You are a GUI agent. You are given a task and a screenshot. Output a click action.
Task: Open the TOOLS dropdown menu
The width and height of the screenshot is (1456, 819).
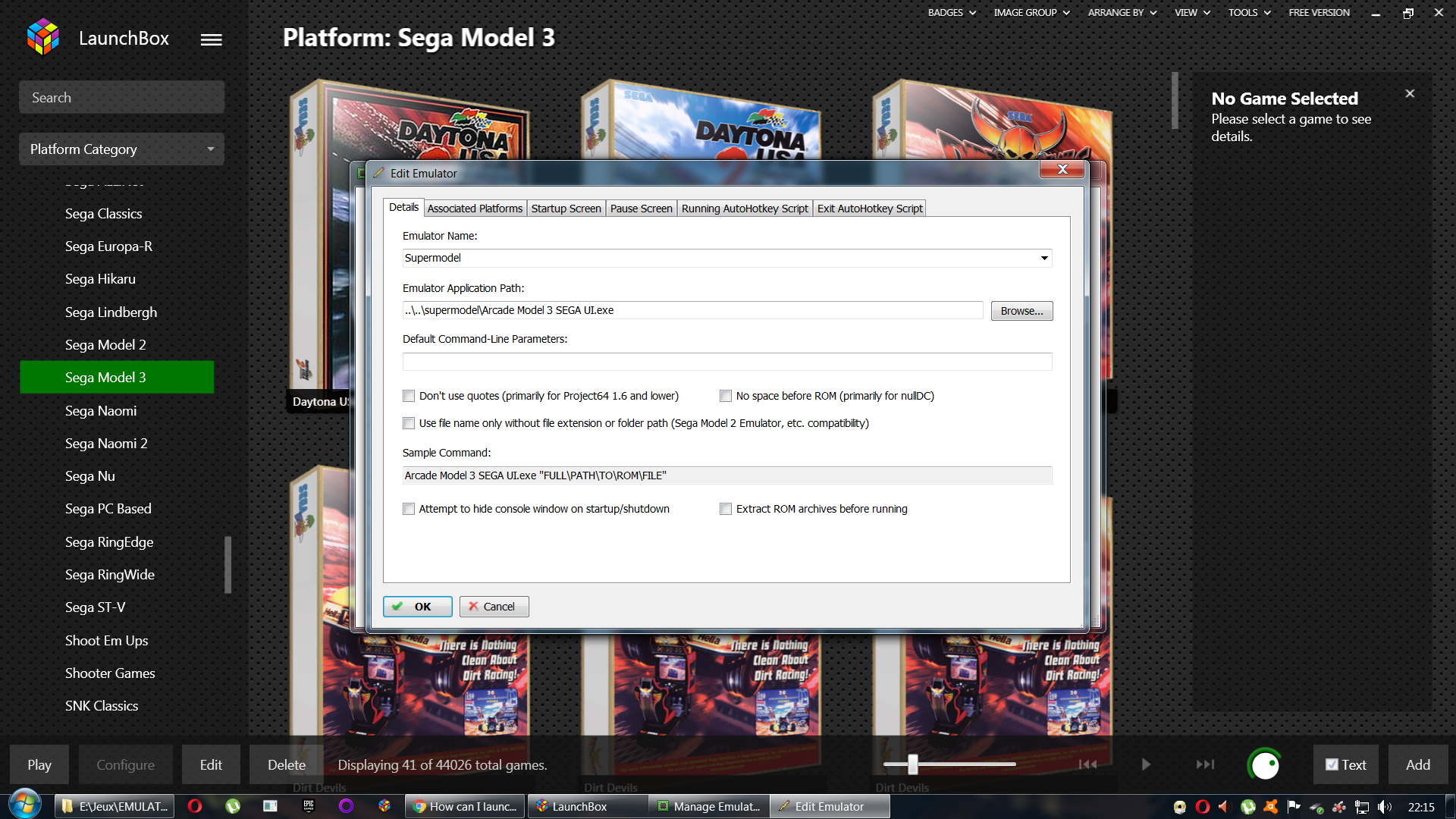click(1249, 12)
